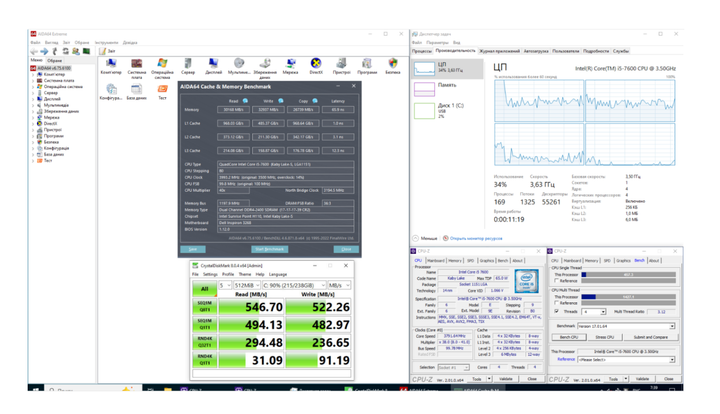Open the resource monitor link in Task Manager

coord(476,239)
